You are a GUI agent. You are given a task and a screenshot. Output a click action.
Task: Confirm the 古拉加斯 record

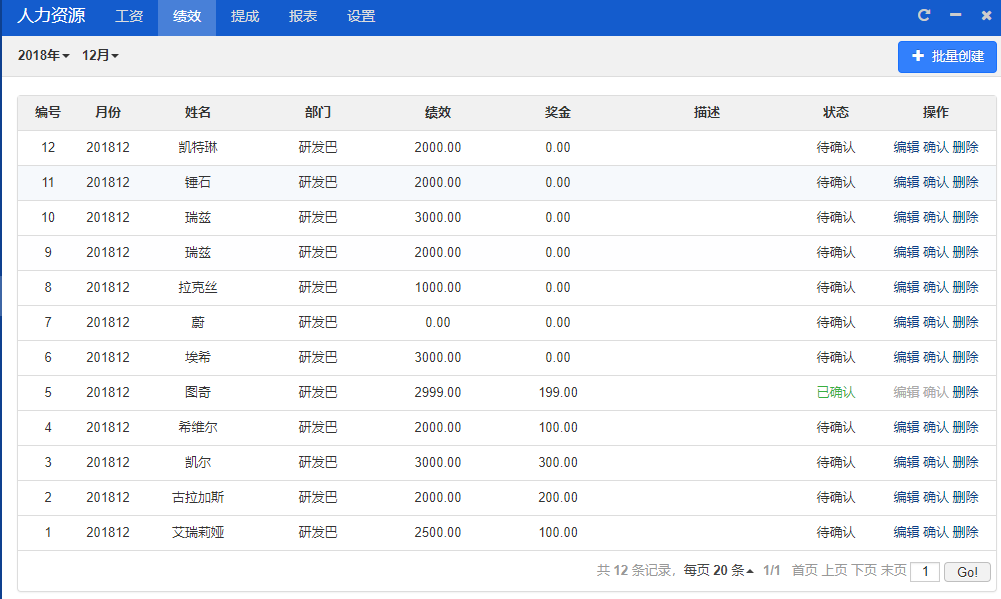click(x=936, y=498)
